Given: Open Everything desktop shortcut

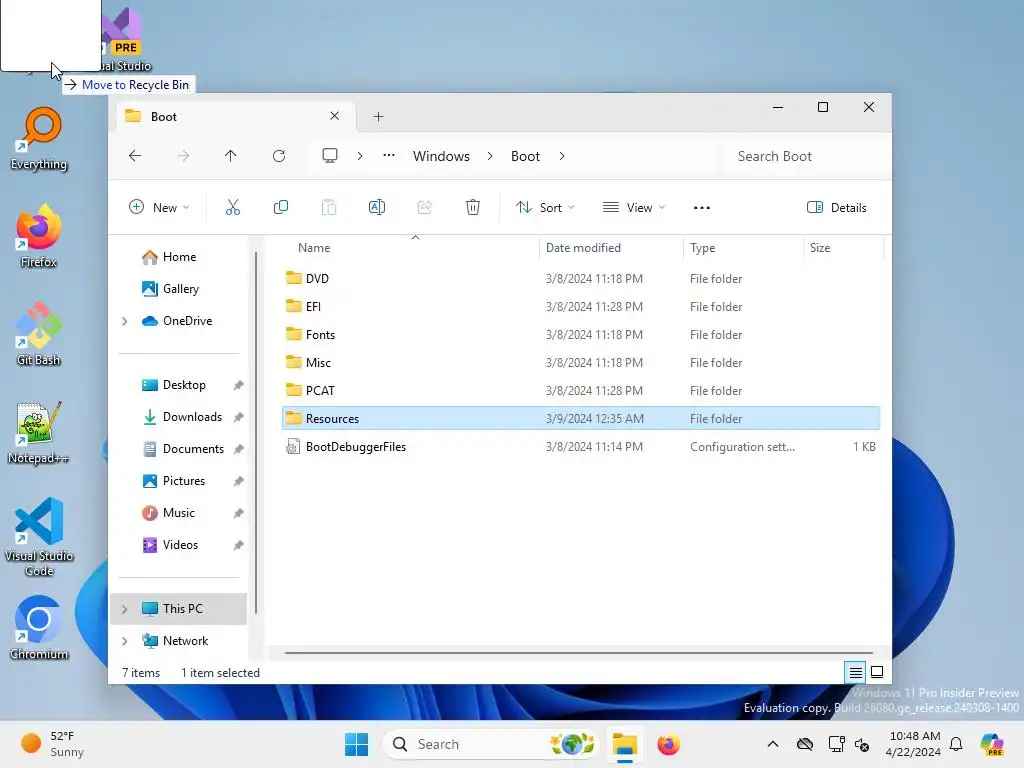Looking at the screenshot, I should 39,139.
